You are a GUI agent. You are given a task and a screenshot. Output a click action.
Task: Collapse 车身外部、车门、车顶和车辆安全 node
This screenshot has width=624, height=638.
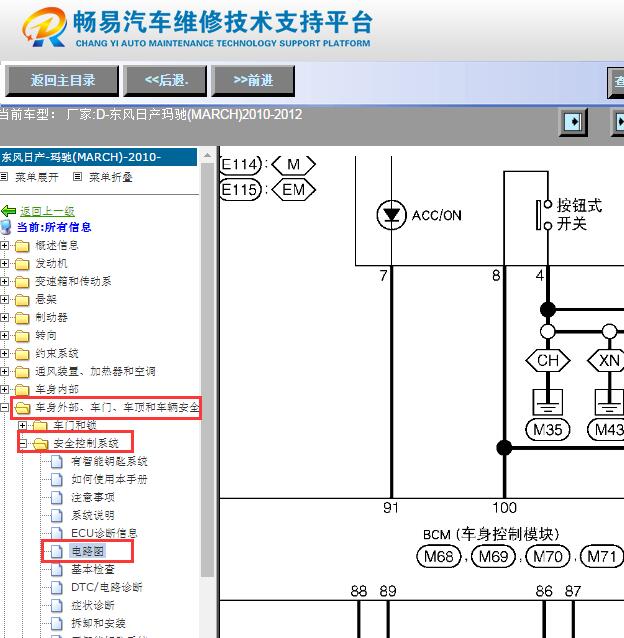tap(4, 407)
